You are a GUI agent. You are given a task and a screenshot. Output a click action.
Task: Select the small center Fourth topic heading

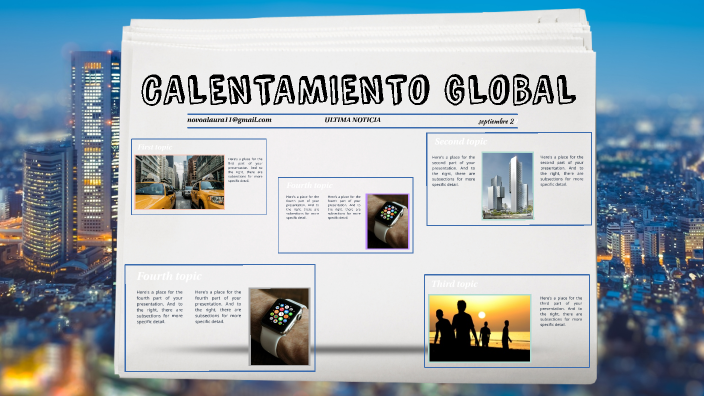tap(309, 185)
